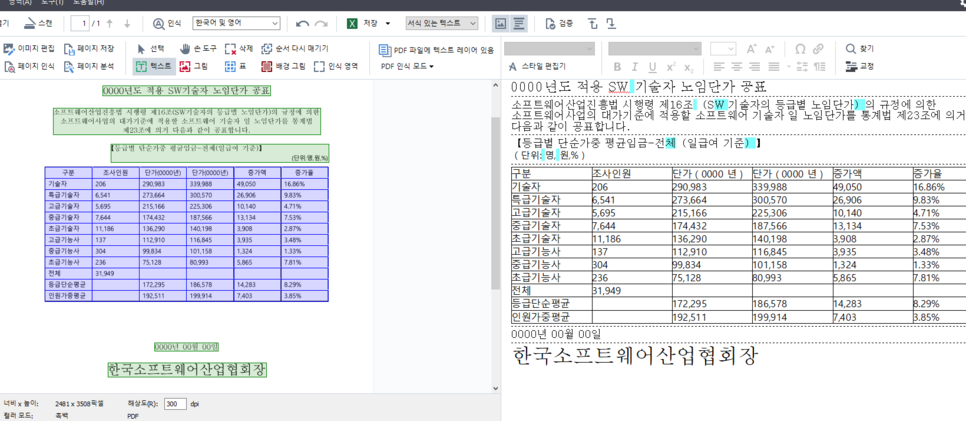Toggle subscript formatting
966x421 pixels.
(689, 67)
